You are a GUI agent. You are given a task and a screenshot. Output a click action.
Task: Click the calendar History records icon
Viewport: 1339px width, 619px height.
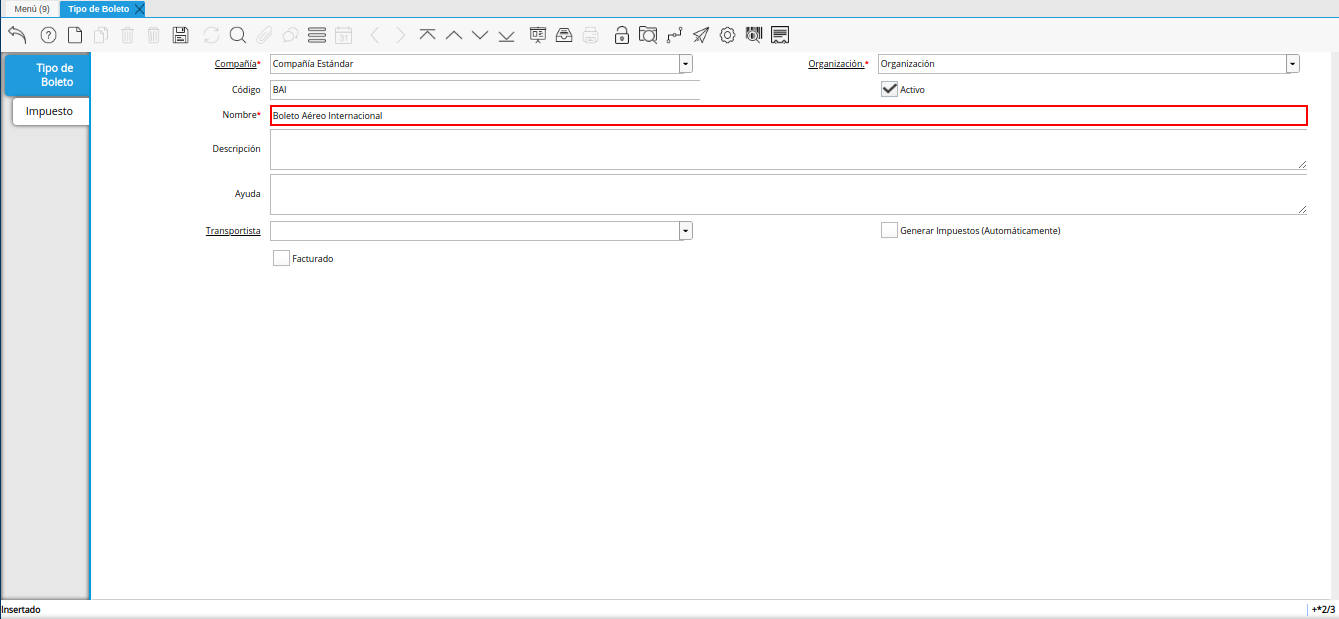(x=343, y=35)
